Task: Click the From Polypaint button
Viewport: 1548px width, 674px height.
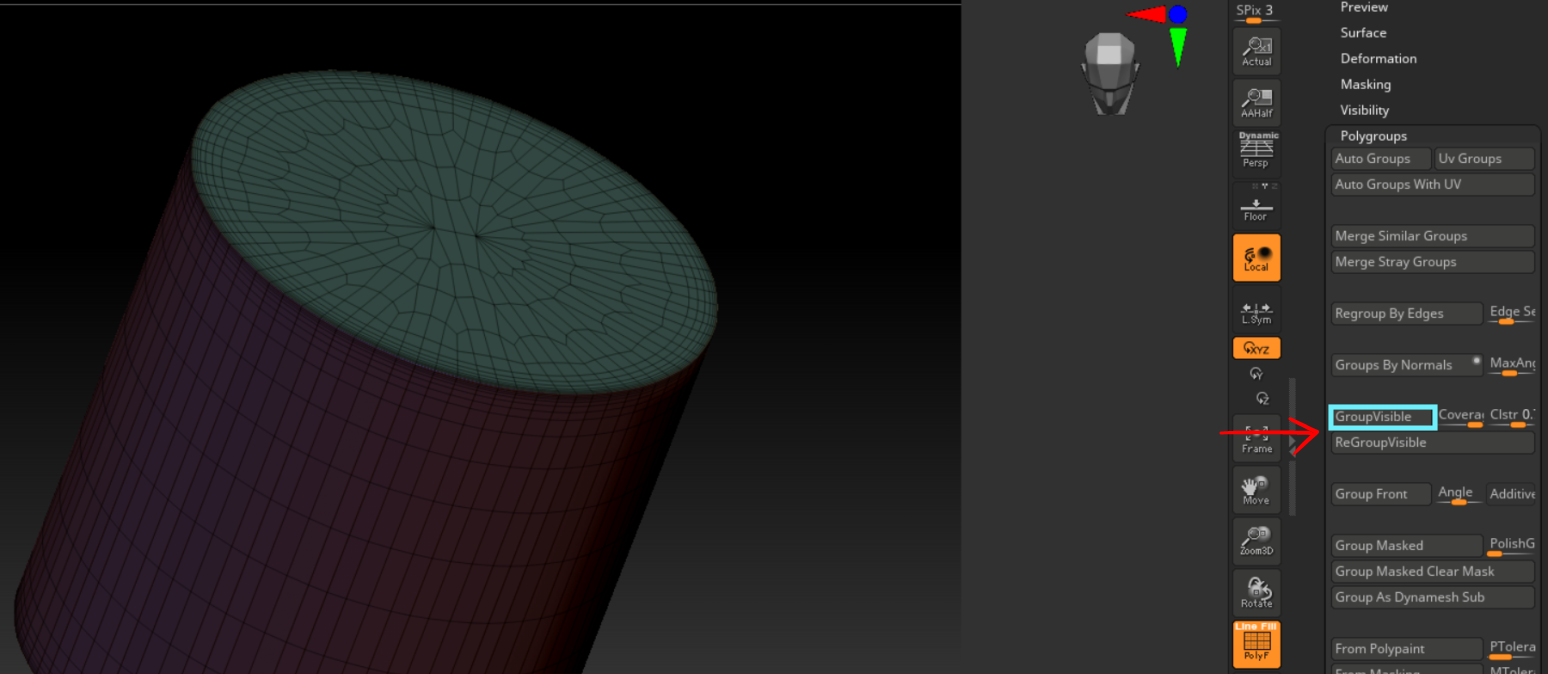Action: (x=1407, y=649)
